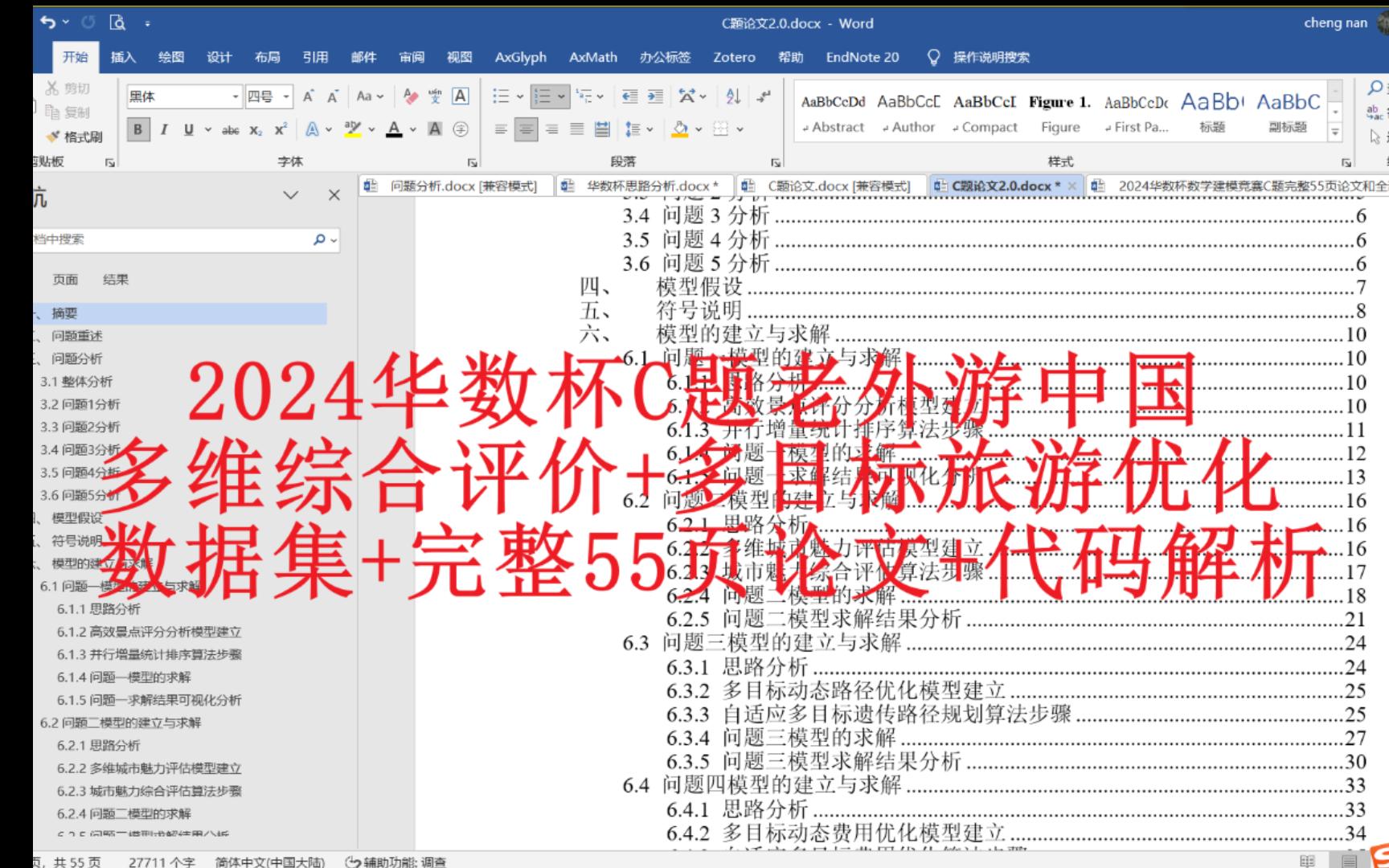1389x868 pixels.
Task: Apply superscript formatting
Action: point(280,129)
